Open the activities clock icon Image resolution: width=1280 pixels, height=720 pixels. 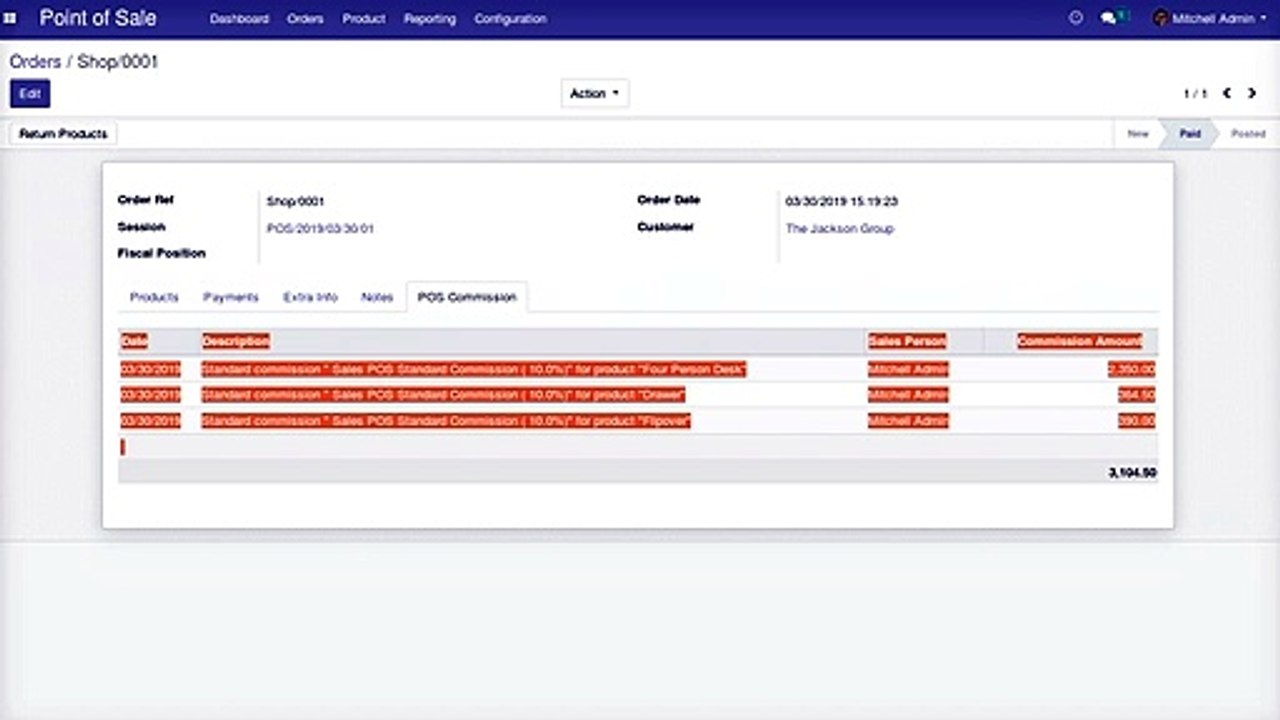pos(1076,18)
